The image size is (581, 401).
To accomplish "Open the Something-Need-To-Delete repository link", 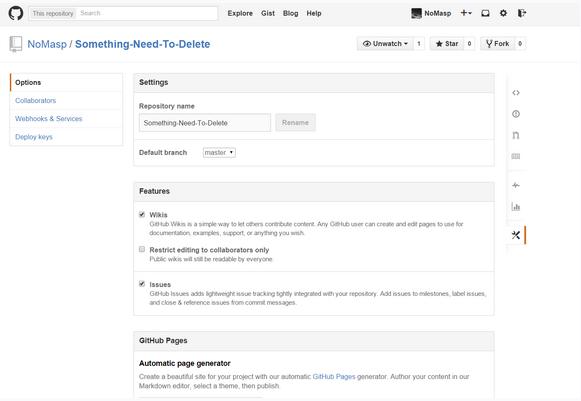I will [x=143, y=44].
